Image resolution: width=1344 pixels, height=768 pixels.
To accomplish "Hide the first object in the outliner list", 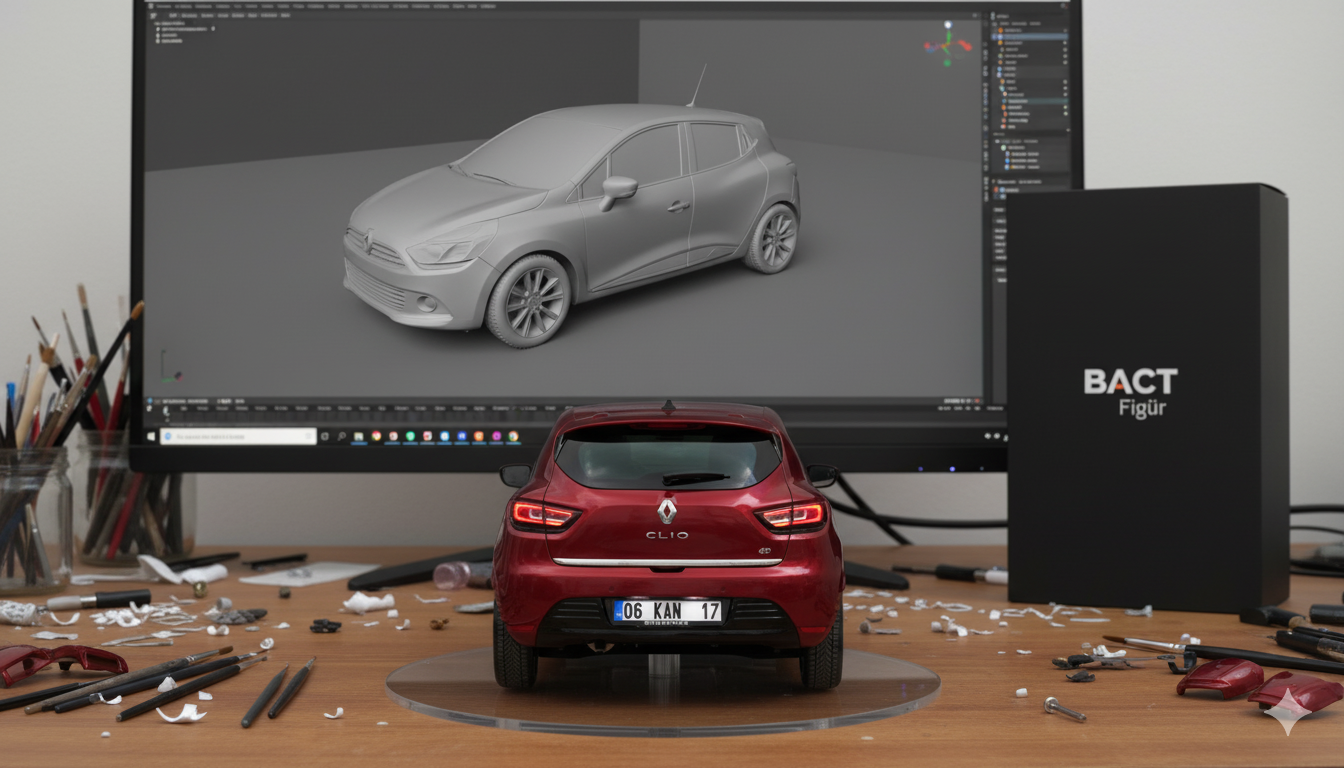I will [1064, 28].
